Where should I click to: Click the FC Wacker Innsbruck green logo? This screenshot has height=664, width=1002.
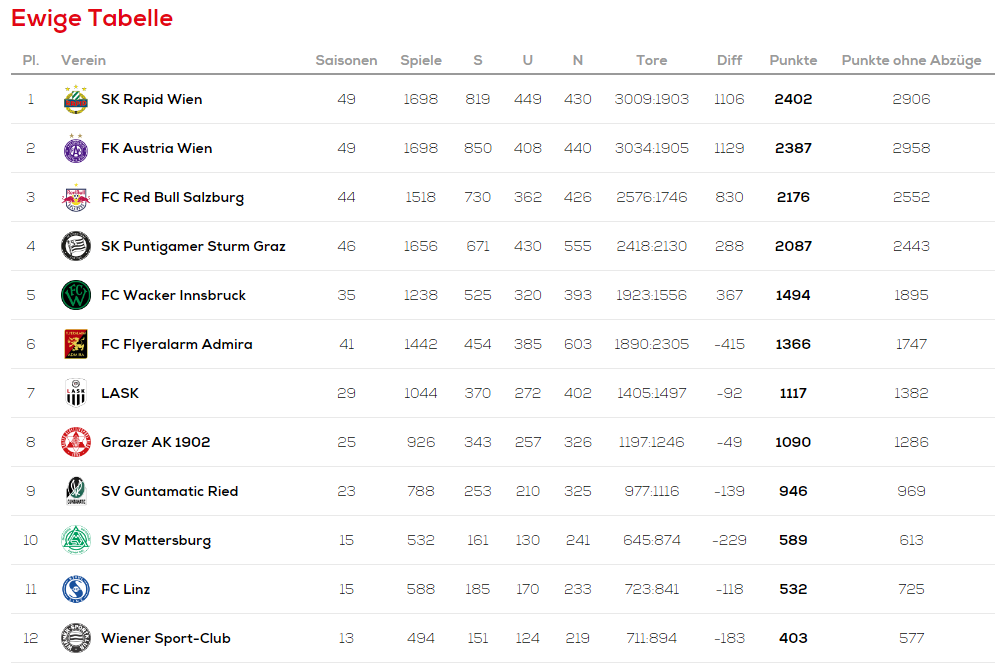[75, 295]
